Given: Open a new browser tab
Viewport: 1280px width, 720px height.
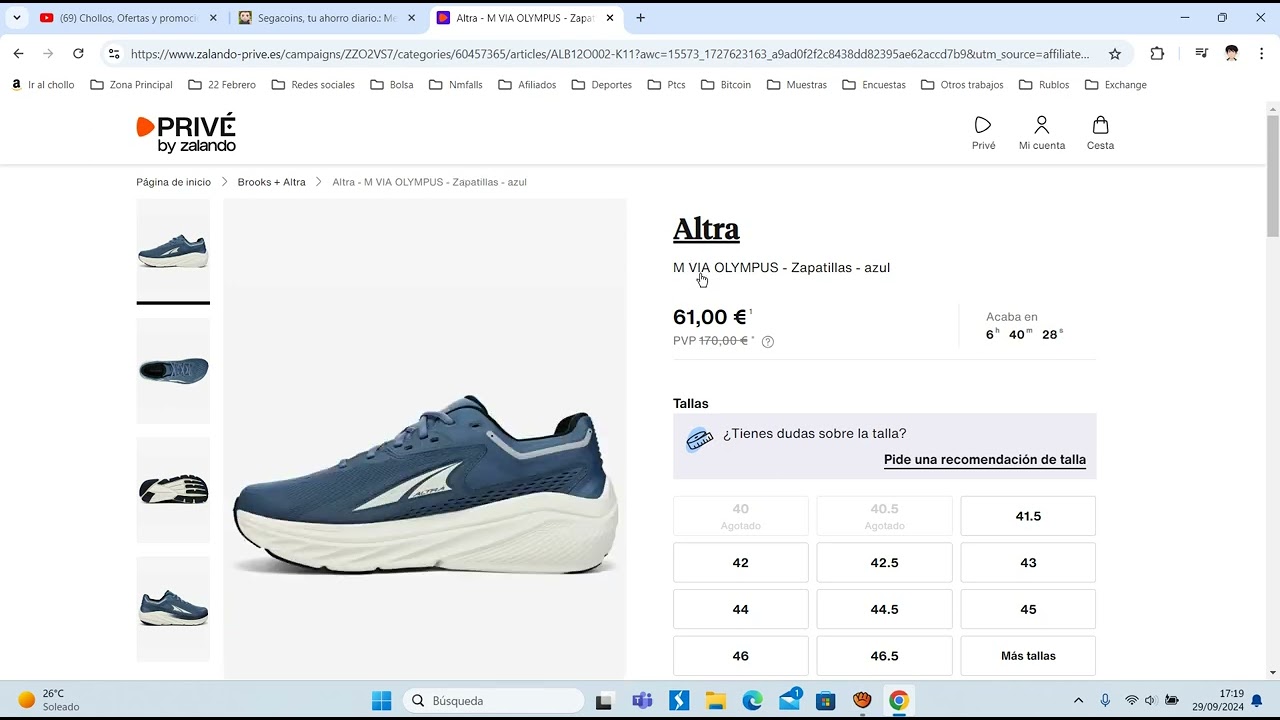Looking at the screenshot, I should pyautogui.click(x=640, y=18).
